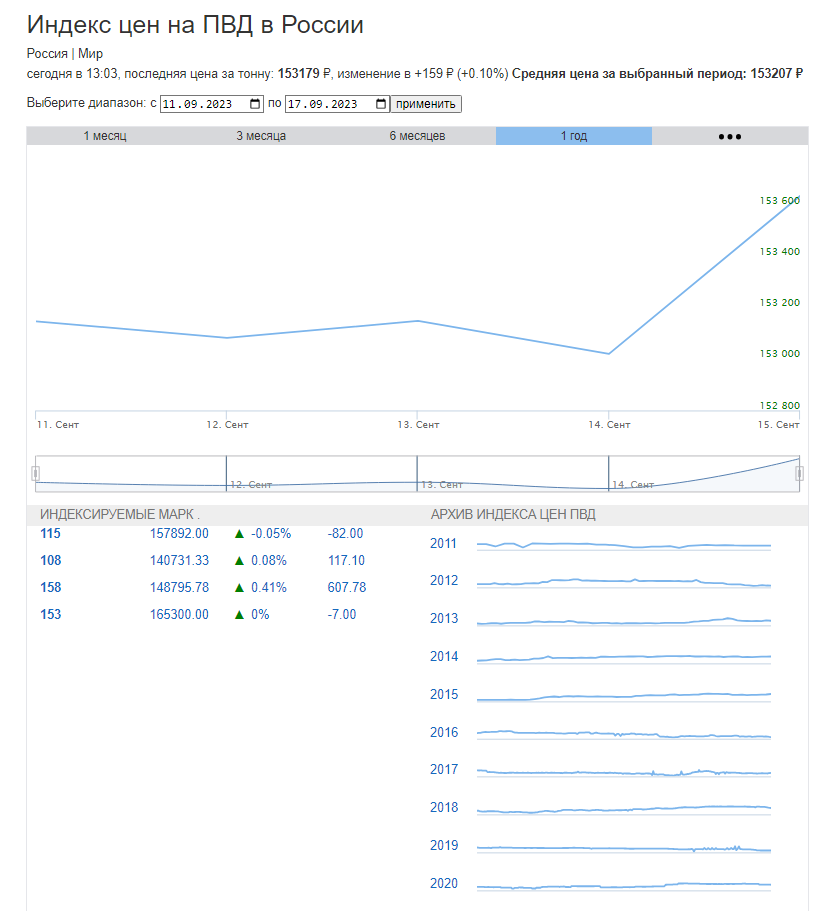Open the 2013 archive year
Image resolution: width=828 pixels, height=911 pixels.
pos(444,619)
